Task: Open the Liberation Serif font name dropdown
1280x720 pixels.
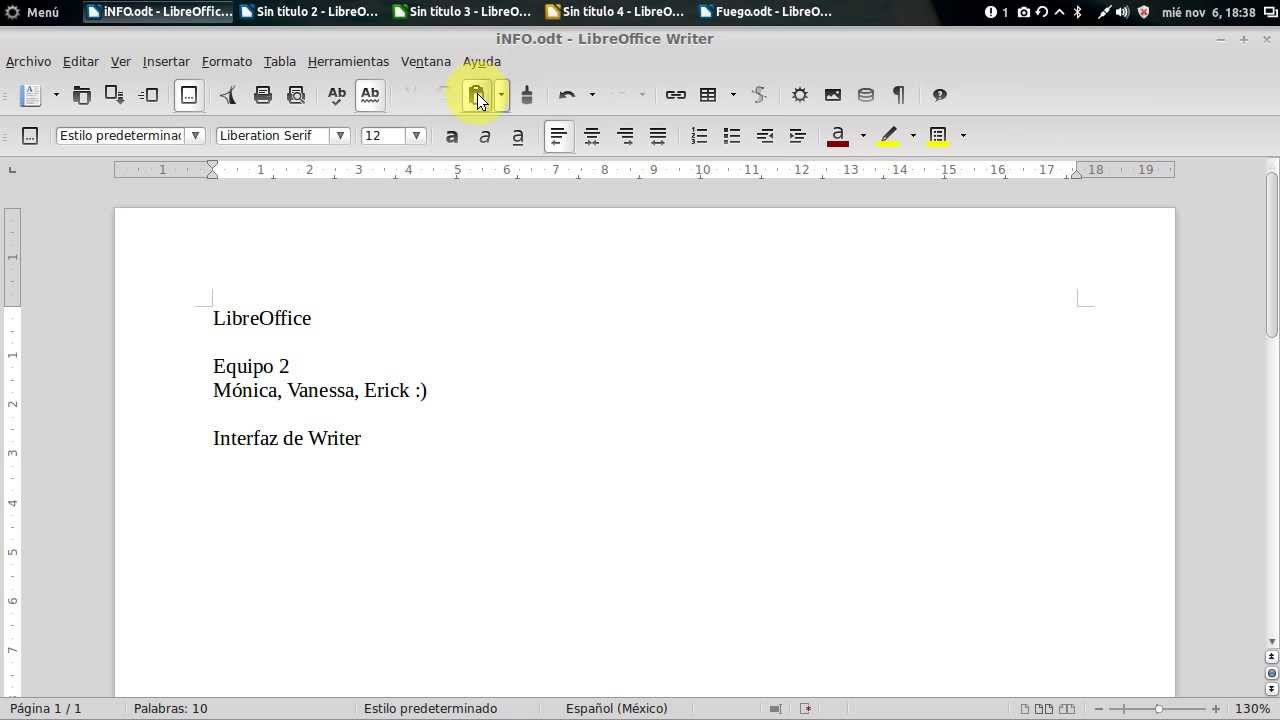Action: click(x=341, y=136)
